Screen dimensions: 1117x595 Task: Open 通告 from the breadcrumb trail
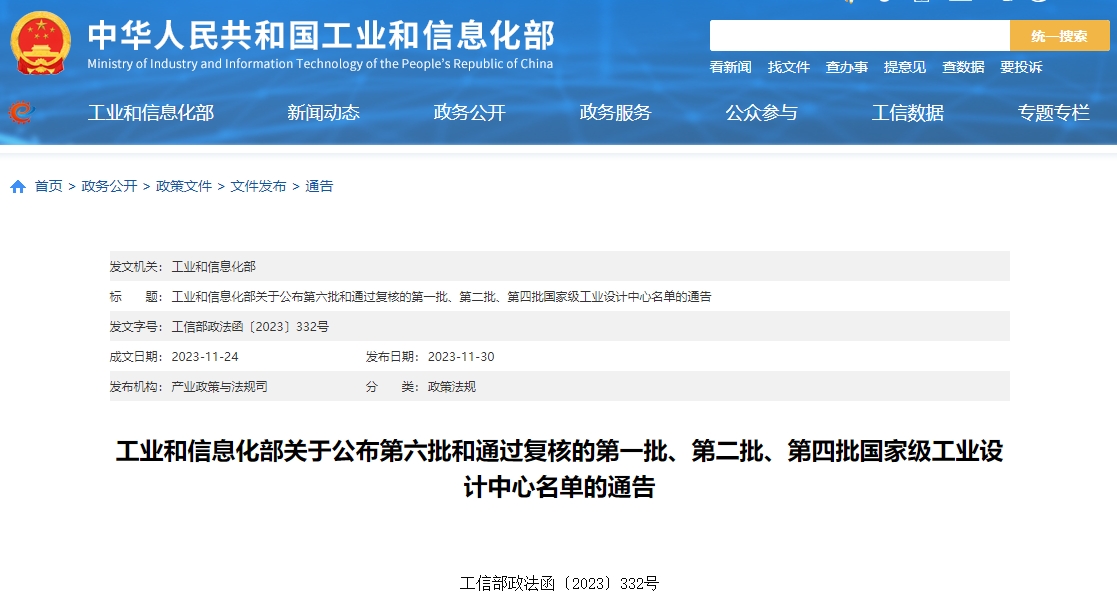(320, 186)
